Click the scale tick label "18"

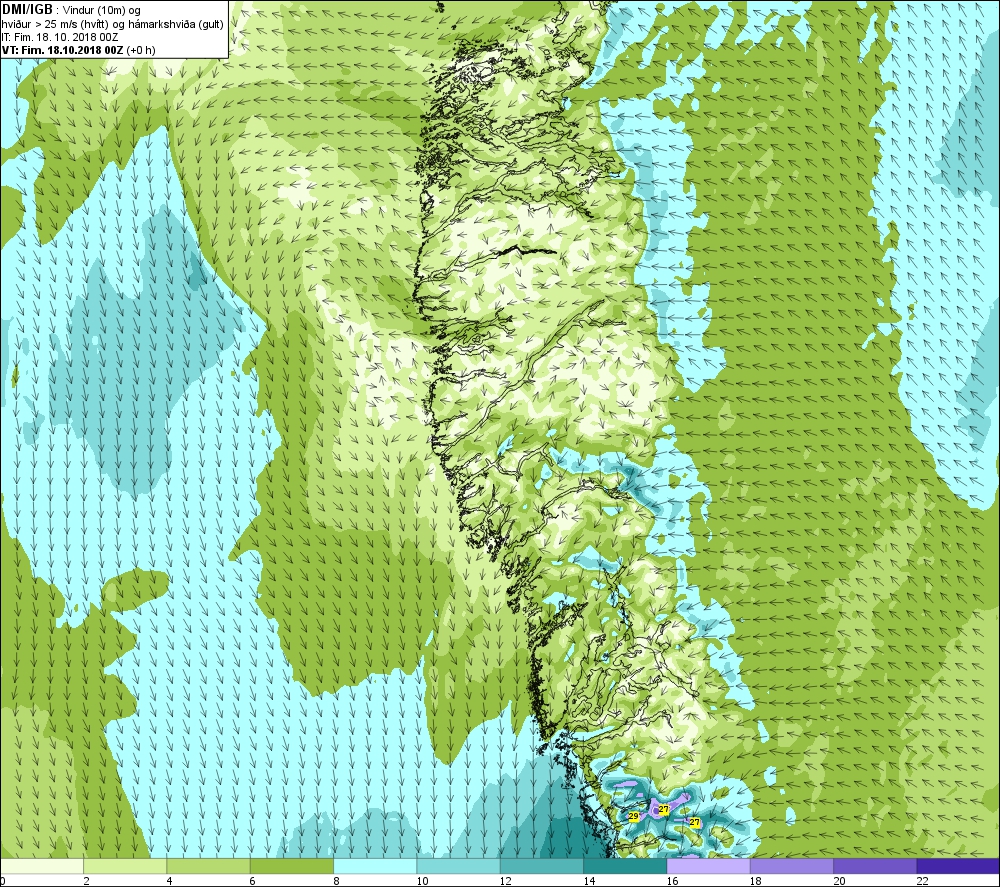point(756,881)
